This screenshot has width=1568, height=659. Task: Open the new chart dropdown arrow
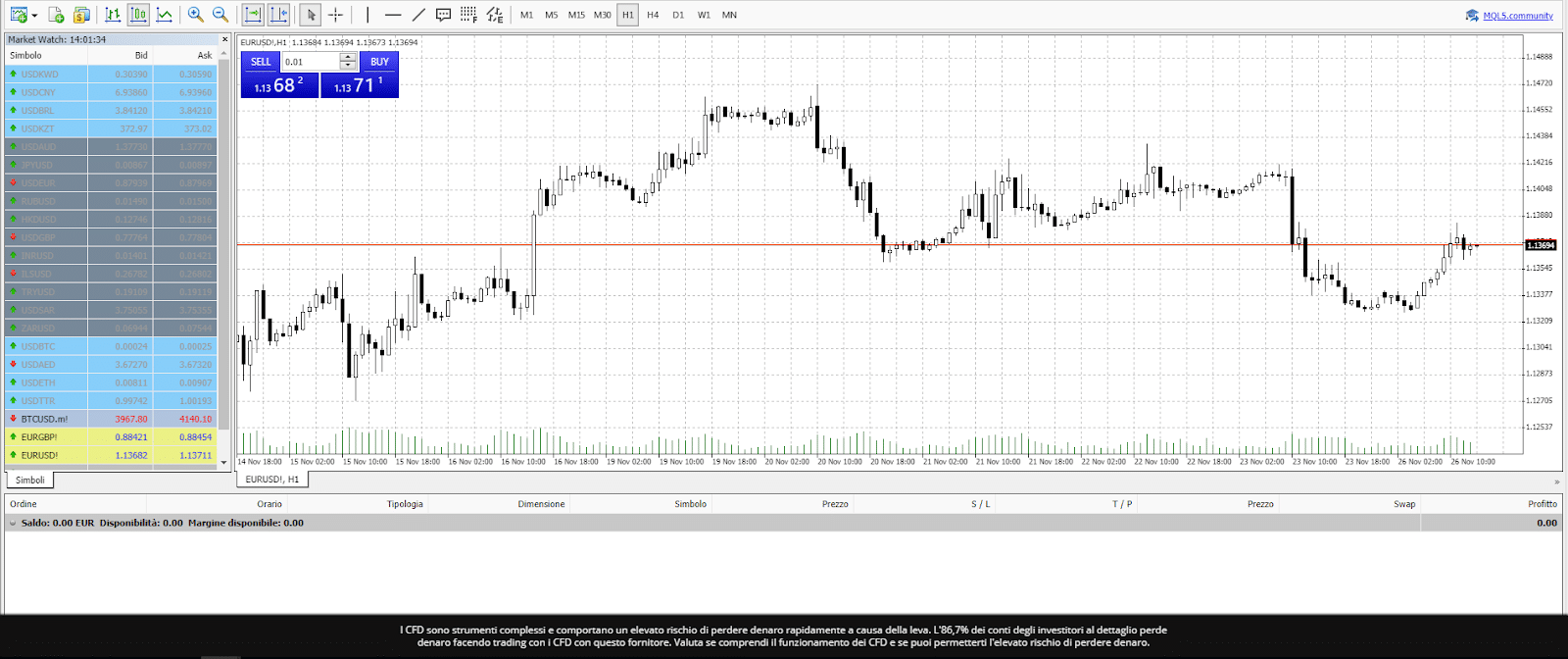click(34, 16)
